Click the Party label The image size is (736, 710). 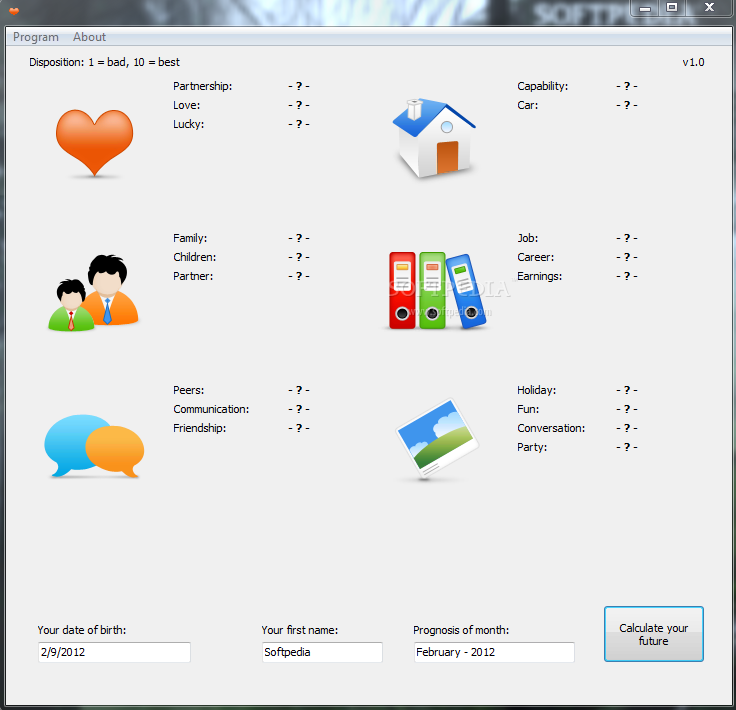coord(532,447)
